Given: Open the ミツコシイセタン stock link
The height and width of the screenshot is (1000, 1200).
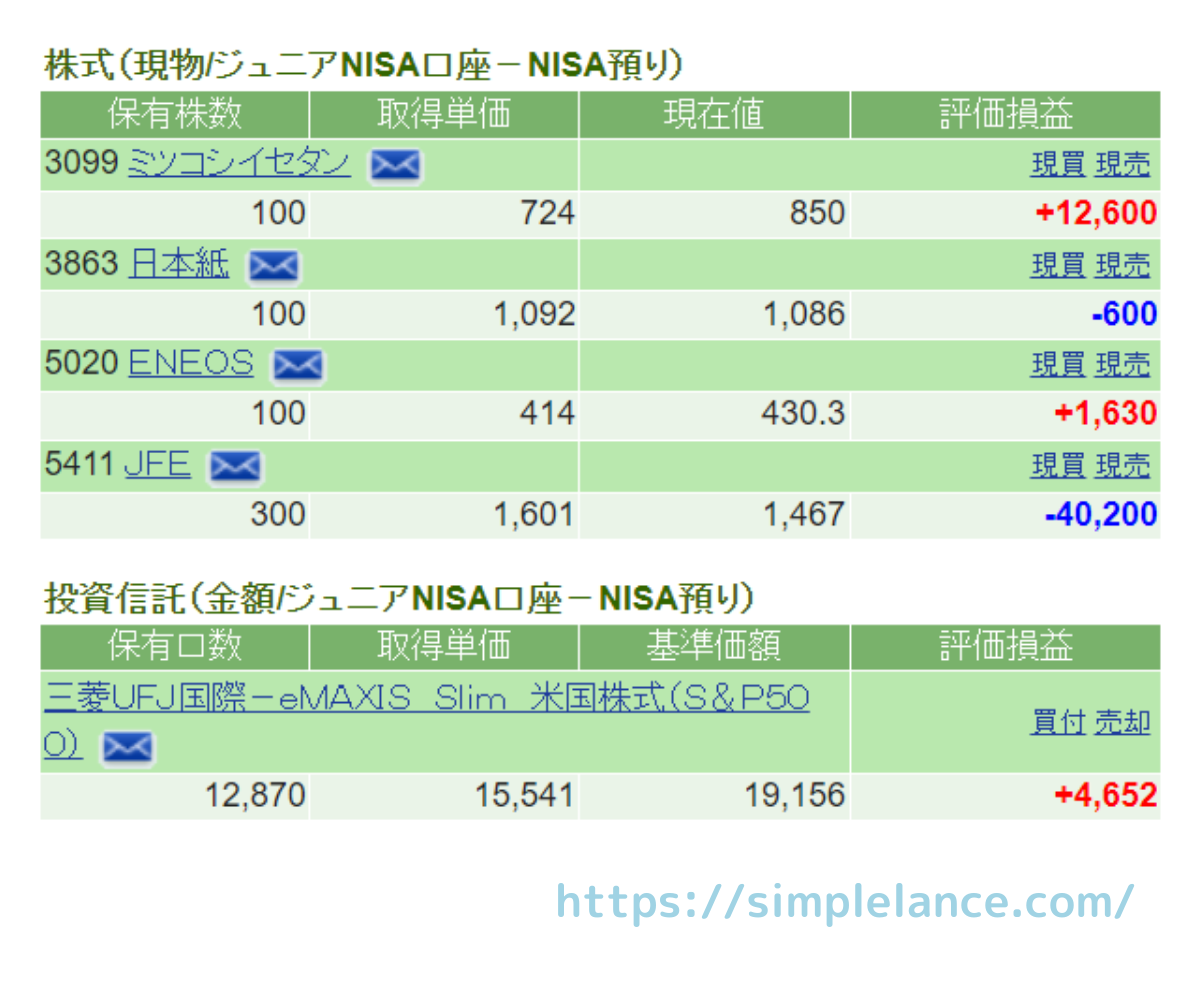Looking at the screenshot, I should 240,163.
